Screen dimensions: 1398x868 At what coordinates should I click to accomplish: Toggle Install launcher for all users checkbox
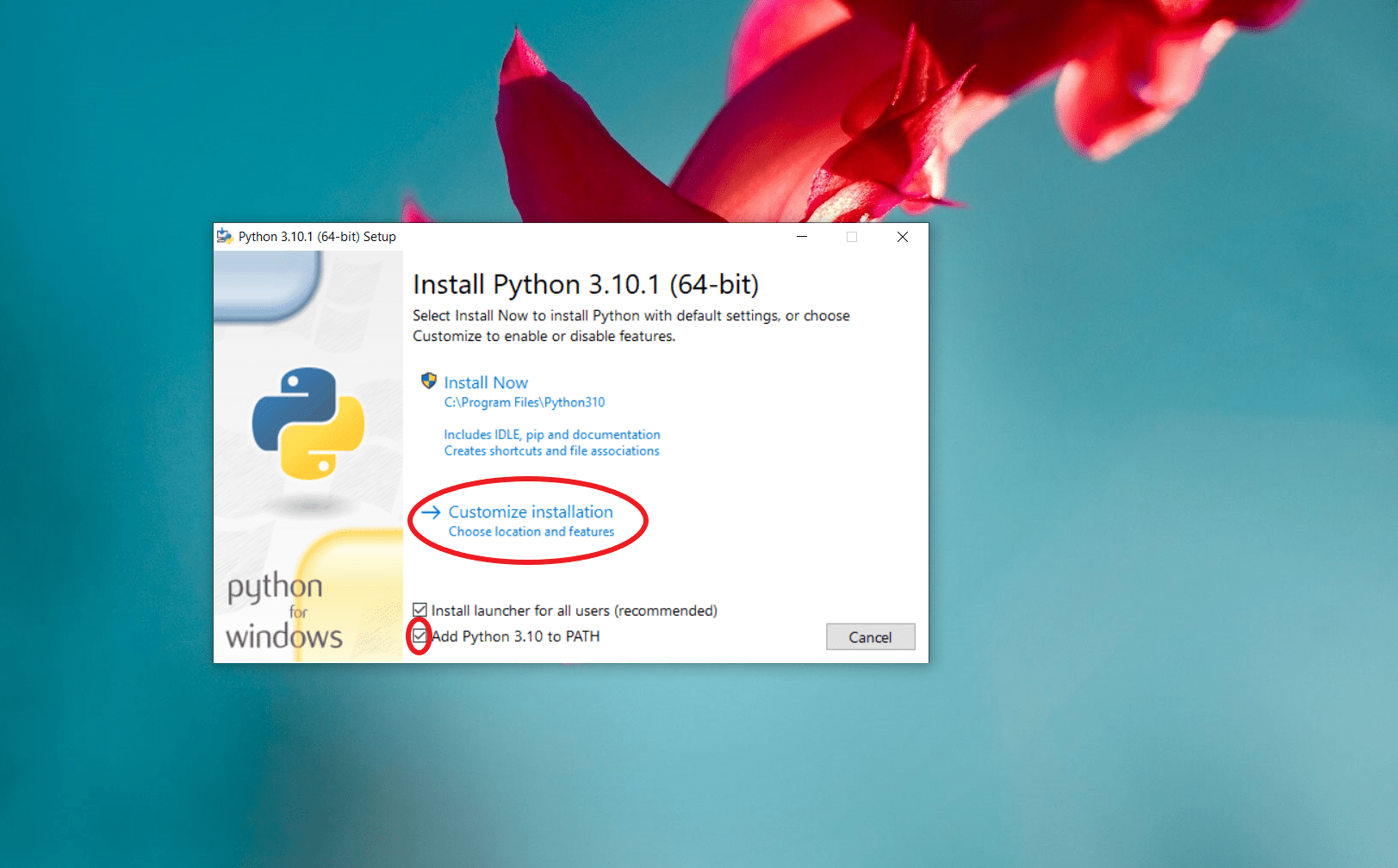(419, 611)
